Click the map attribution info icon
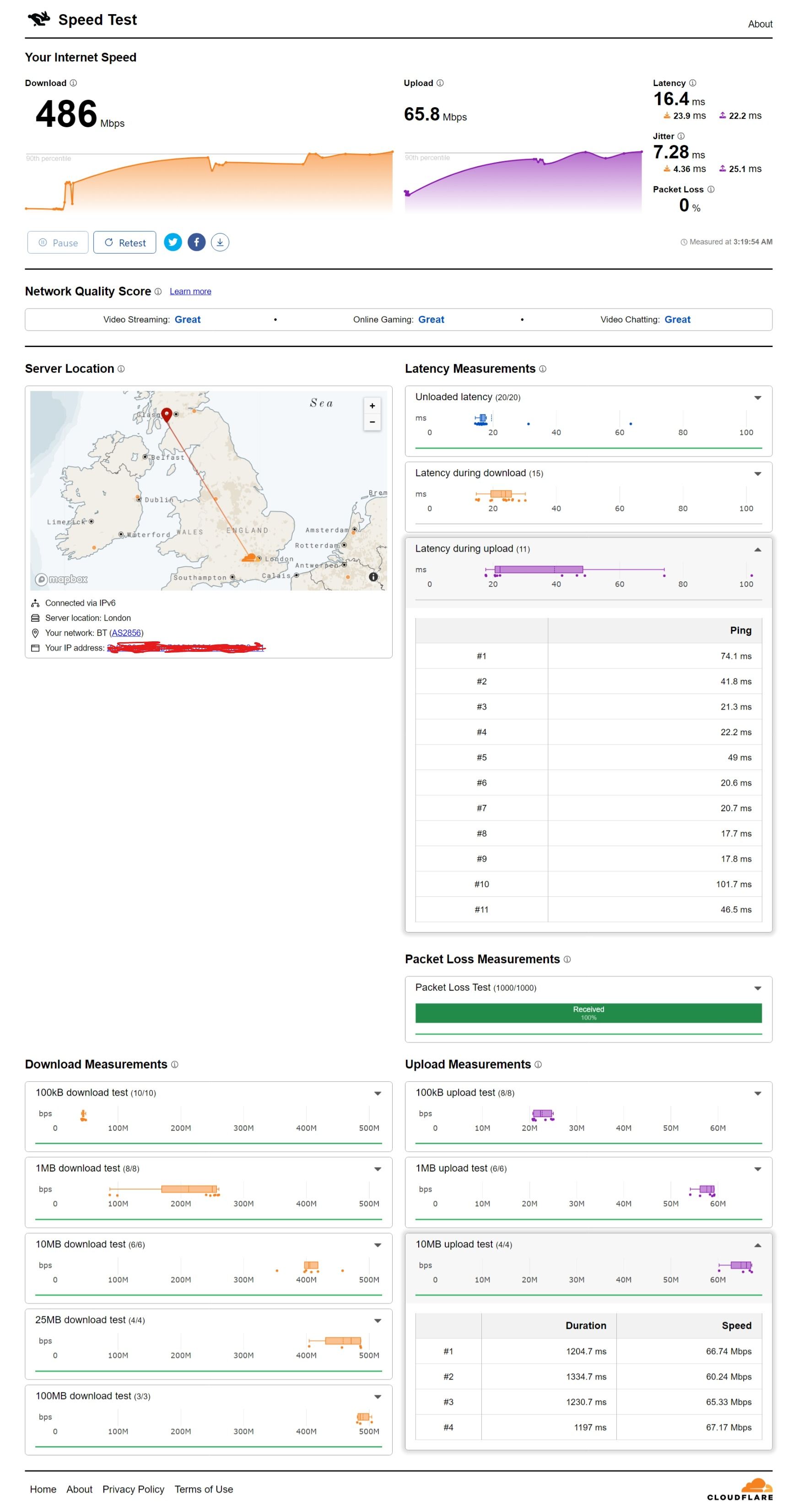788x1512 pixels. 373,577
